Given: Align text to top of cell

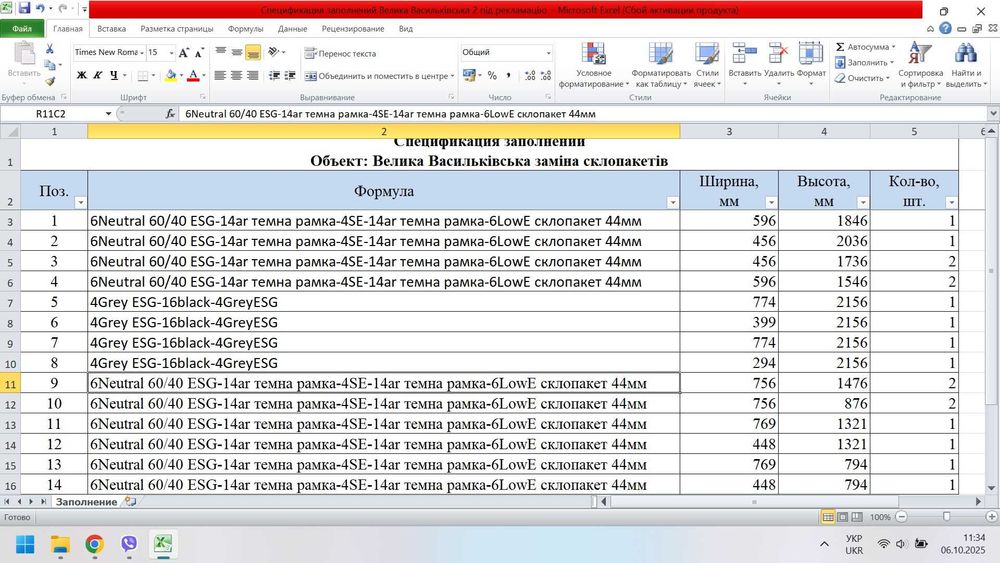Looking at the screenshot, I should pos(221,52).
